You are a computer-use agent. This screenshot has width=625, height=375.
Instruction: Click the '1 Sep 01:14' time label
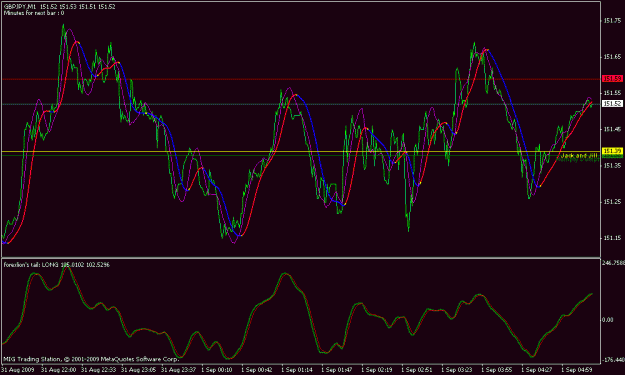click(x=297, y=370)
